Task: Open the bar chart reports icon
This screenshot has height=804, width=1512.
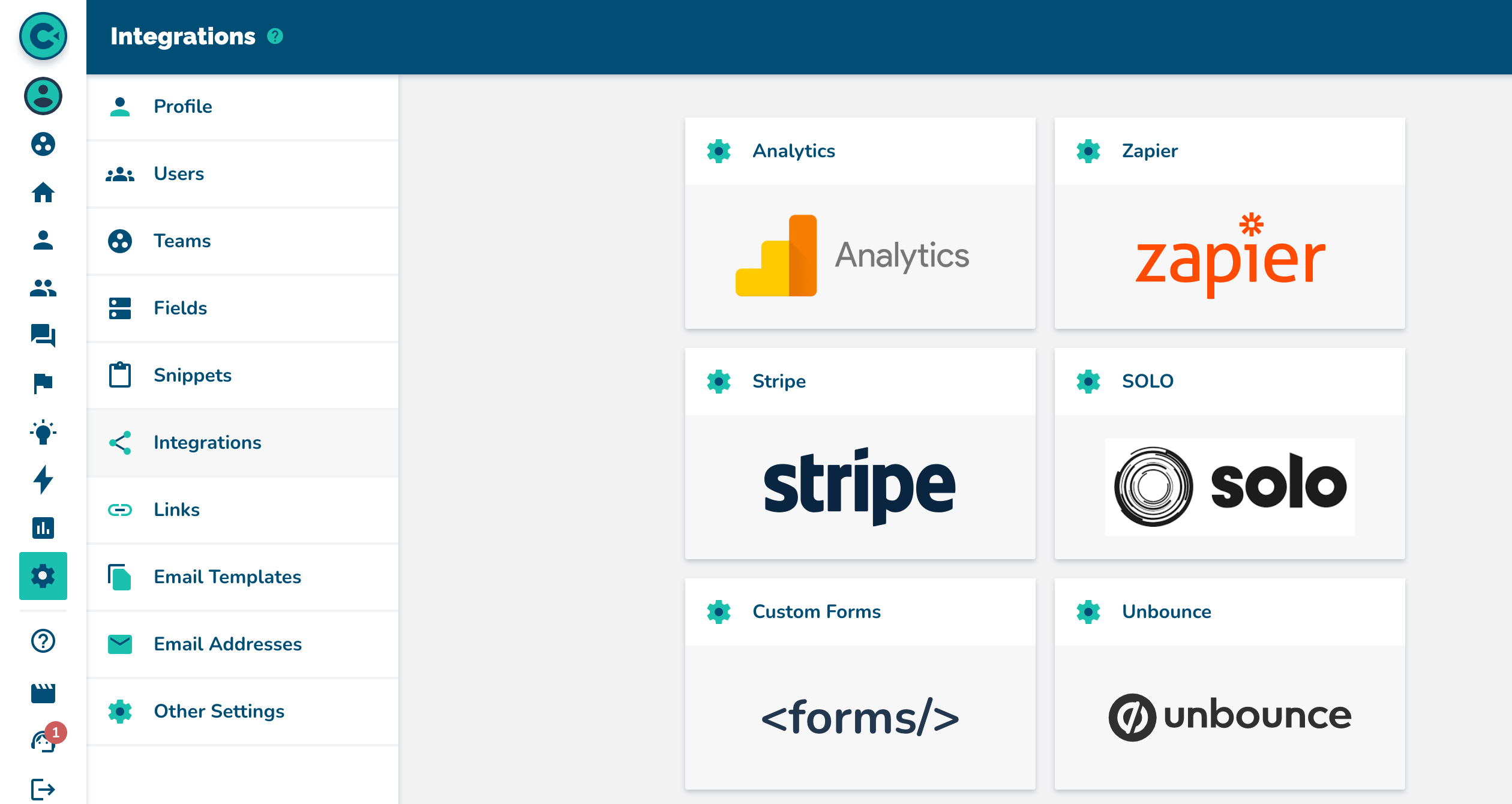Action: coord(43,527)
